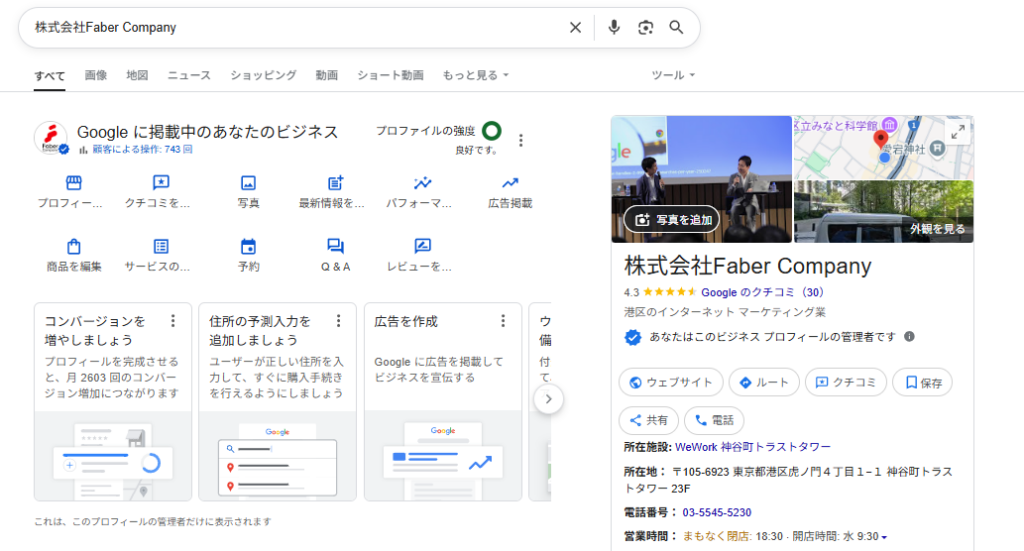Switch to the 画像 tab
This screenshot has height=551, width=1024.
point(95,75)
